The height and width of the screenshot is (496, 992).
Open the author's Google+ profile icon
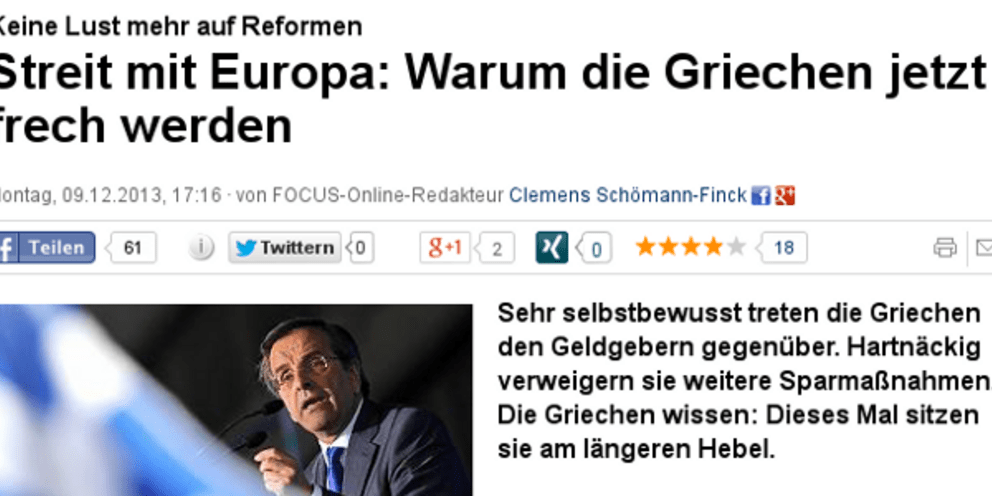784,196
